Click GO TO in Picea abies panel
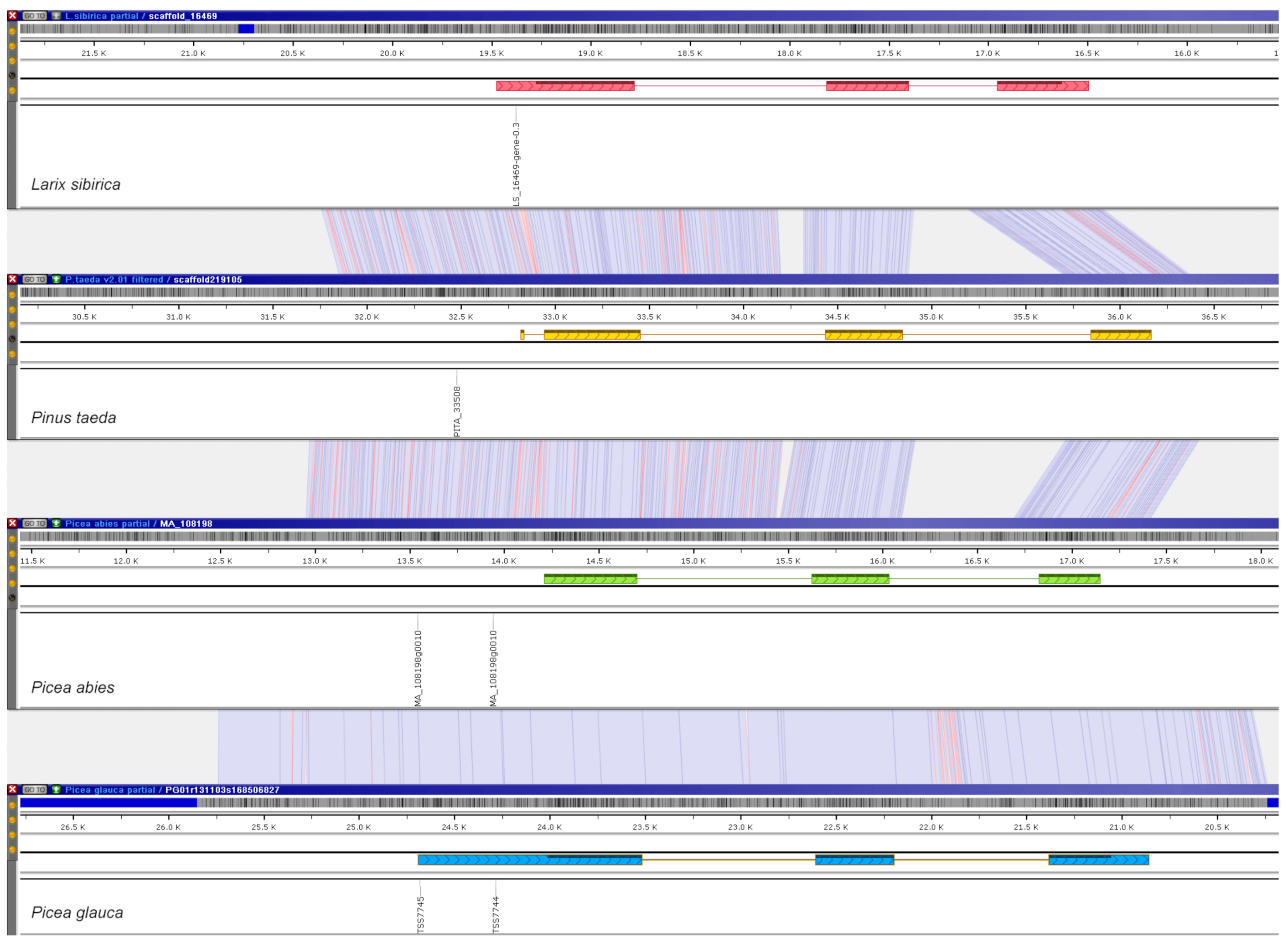This screenshot has height=944, width=1288. click(34, 524)
